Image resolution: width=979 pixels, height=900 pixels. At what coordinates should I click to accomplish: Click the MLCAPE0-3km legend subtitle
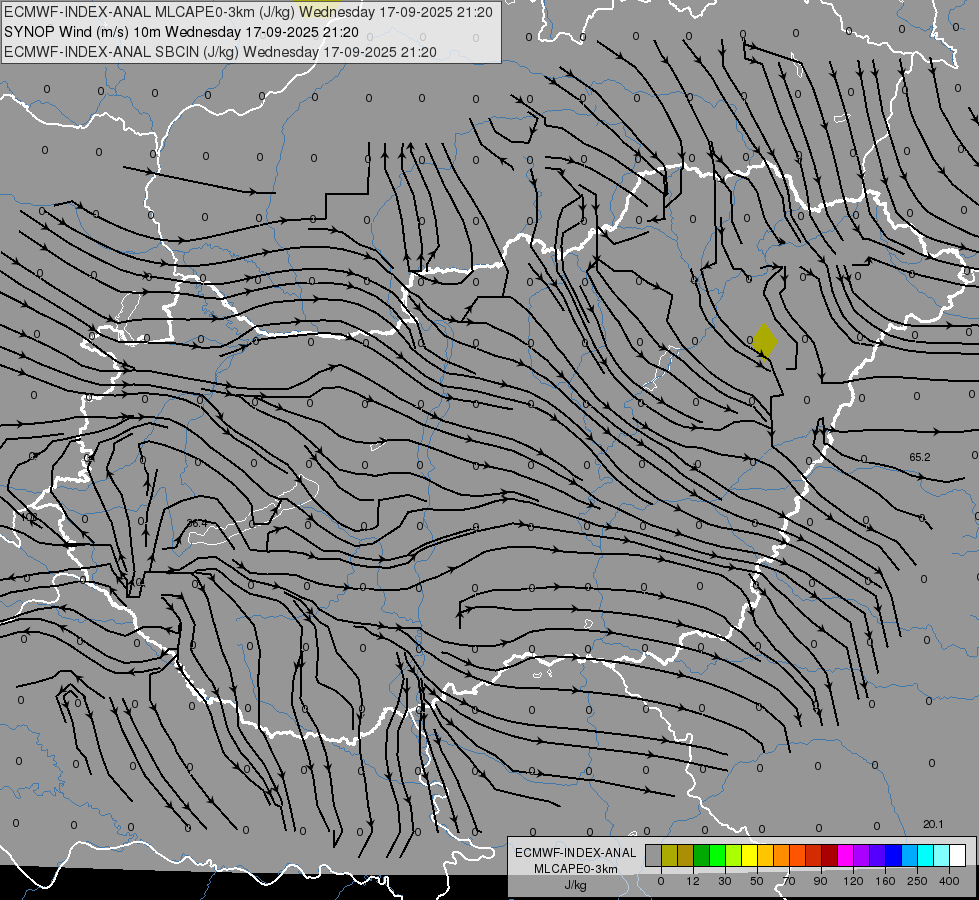click(576, 869)
